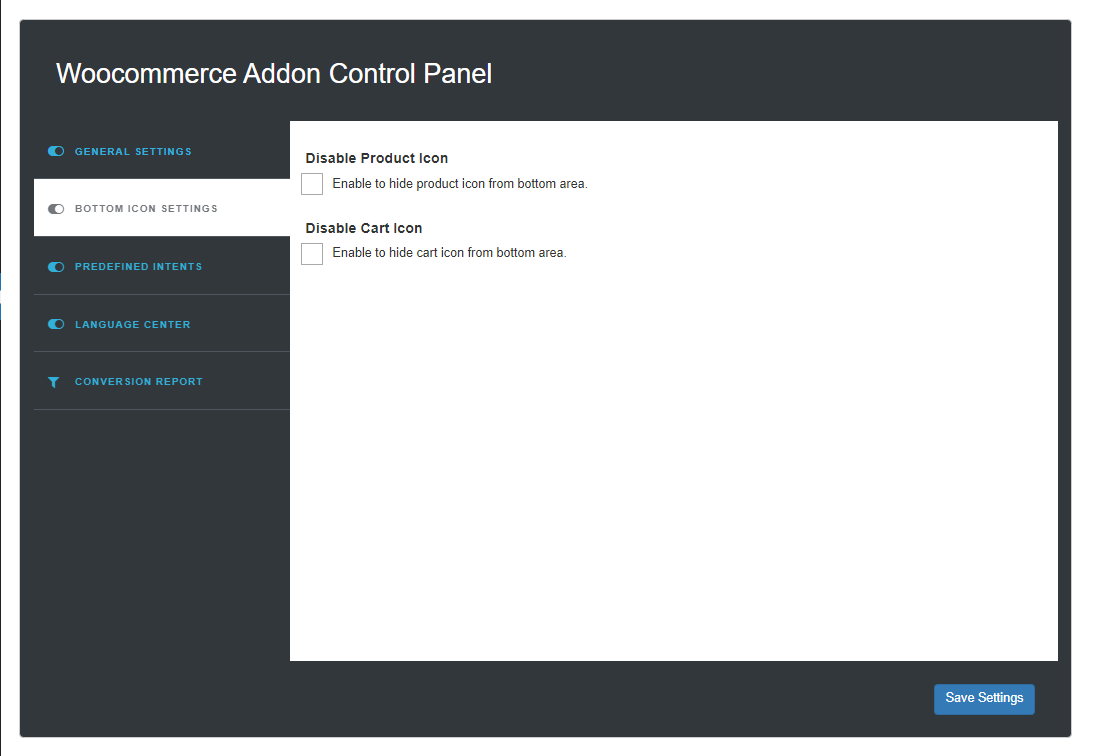Click the 'Disable Product Icon' heading

point(377,158)
